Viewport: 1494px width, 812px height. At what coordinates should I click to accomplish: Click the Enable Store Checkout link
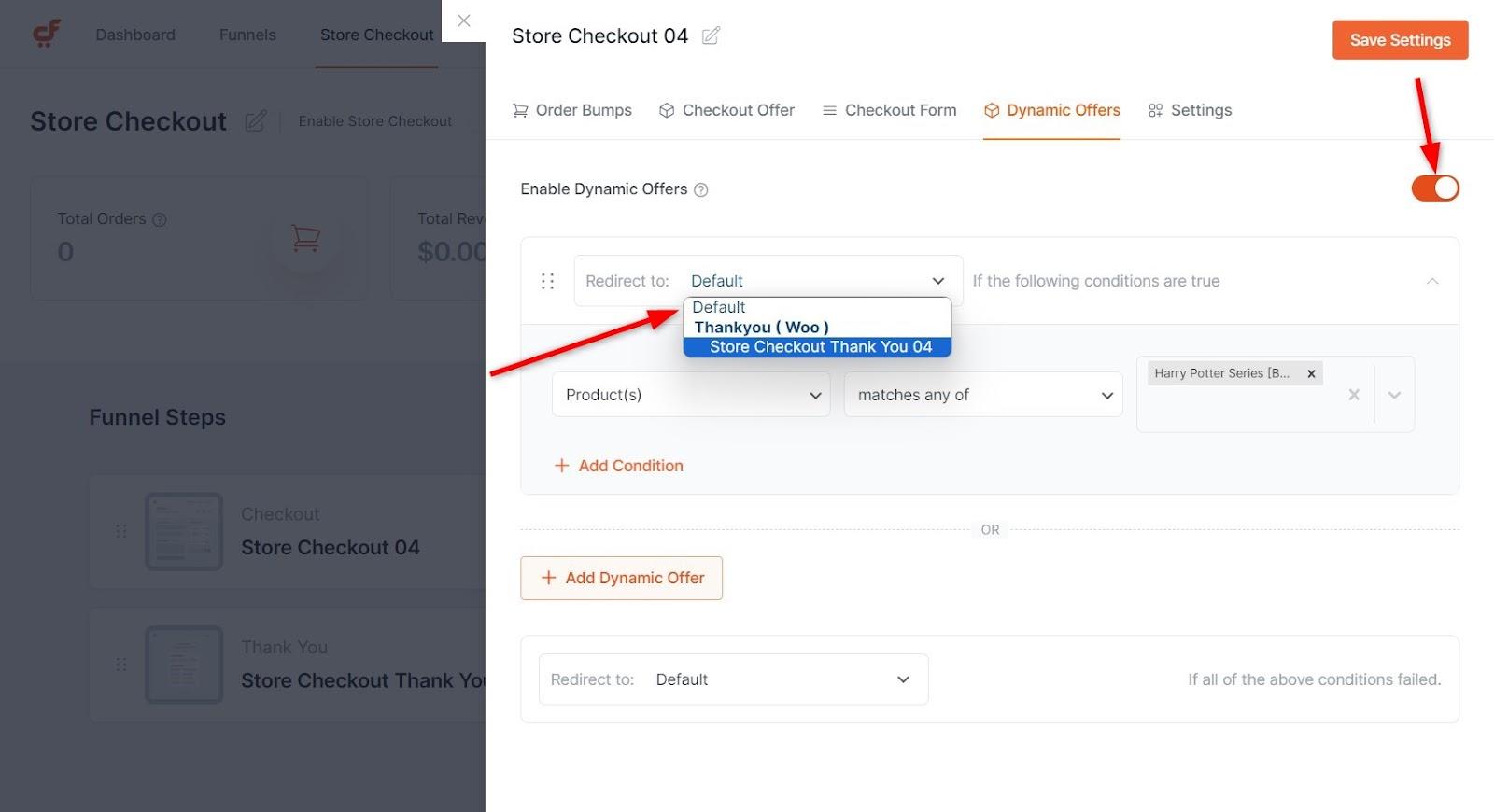374,121
